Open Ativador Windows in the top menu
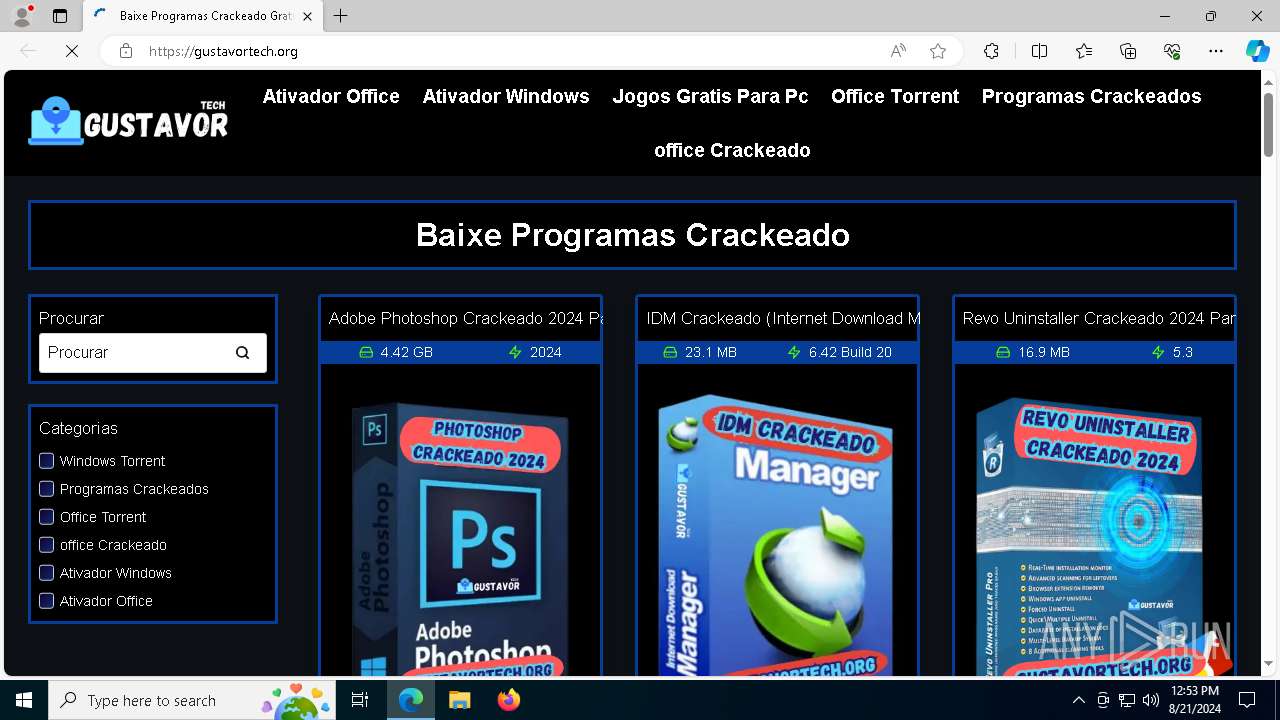 [506, 96]
